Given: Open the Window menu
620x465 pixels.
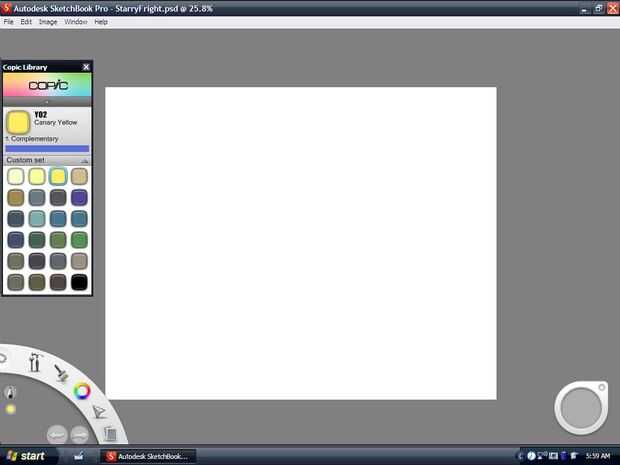Looking at the screenshot, I should coord(76,22).
